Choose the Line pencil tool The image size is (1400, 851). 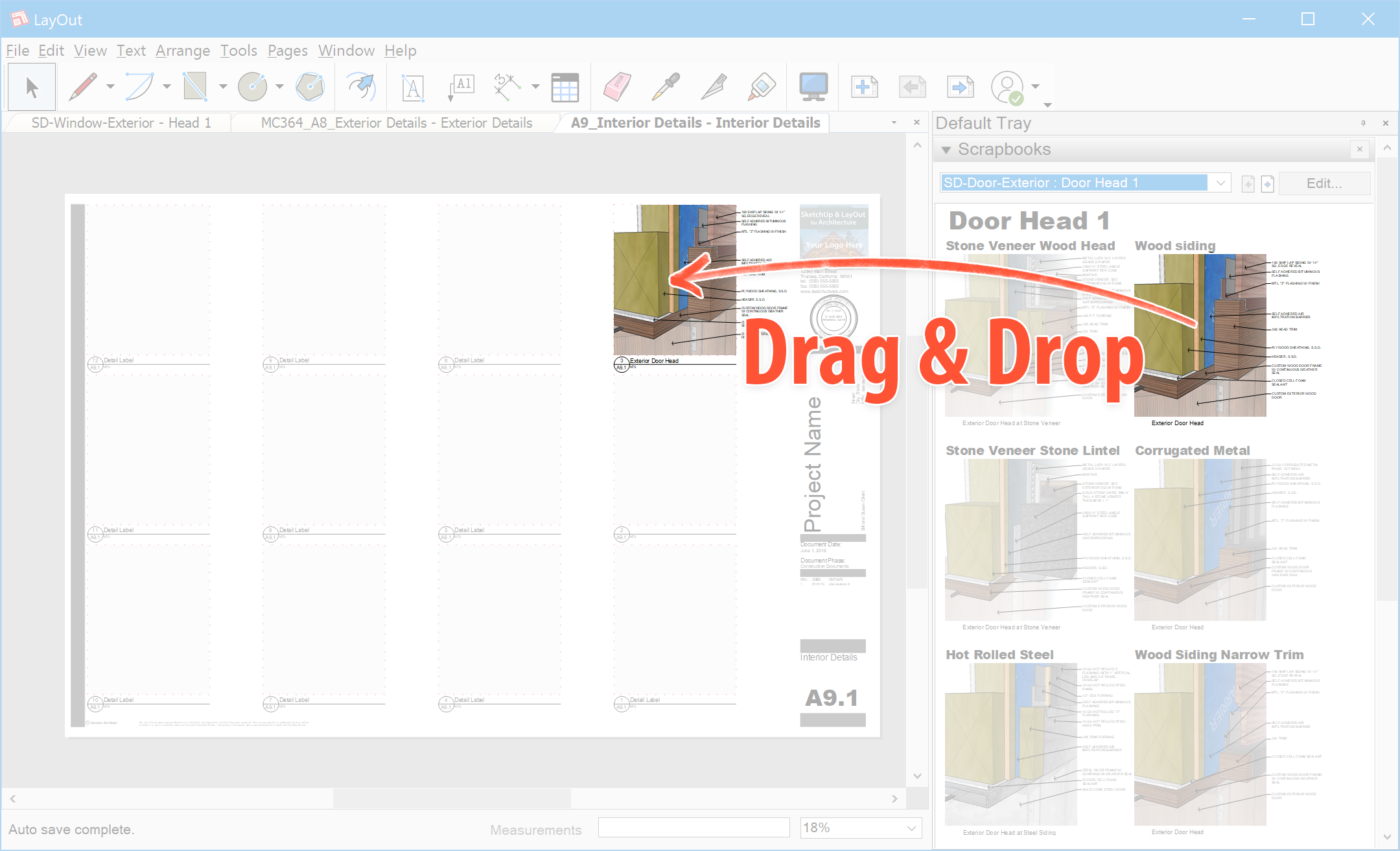coord(83,87)
